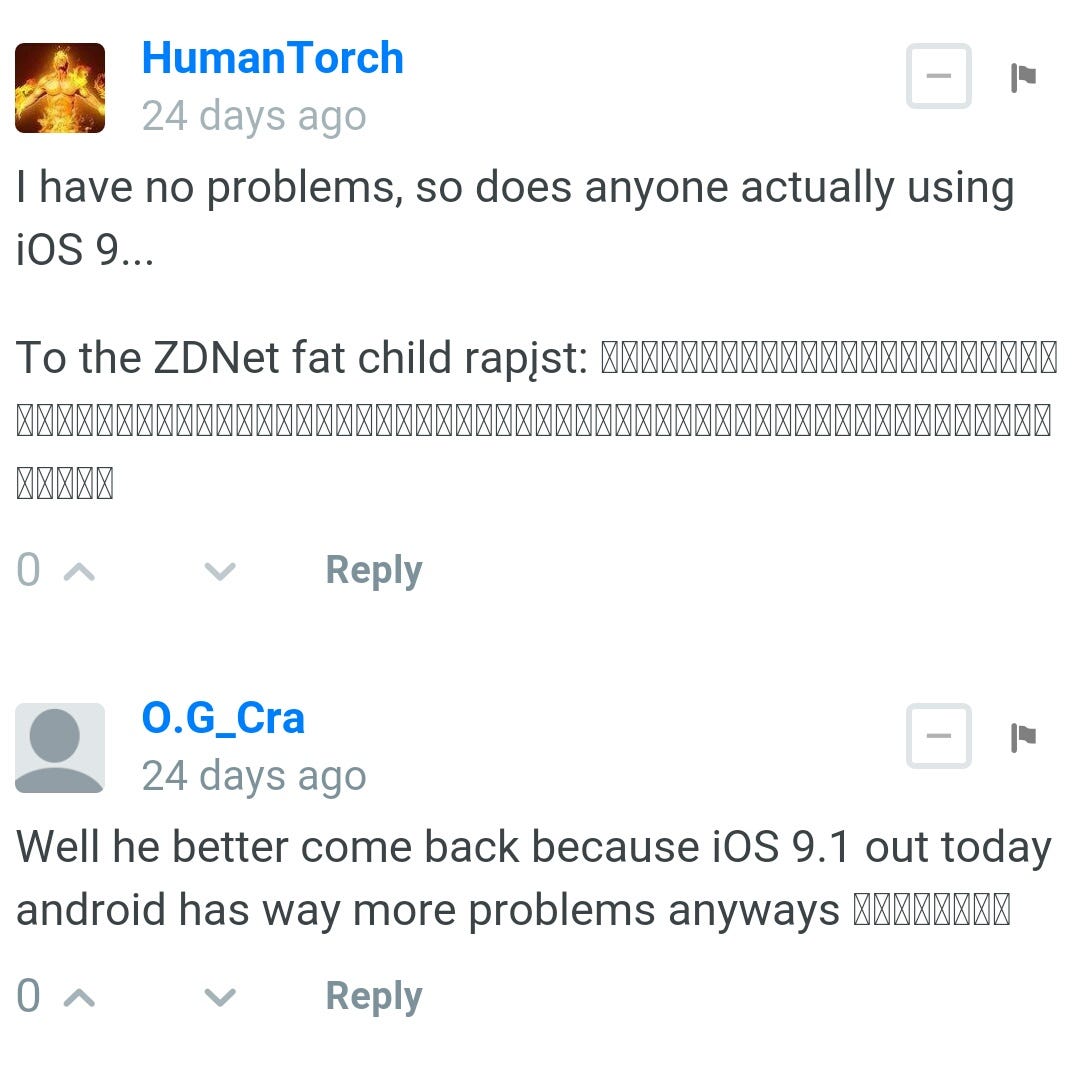Image resolution: width=1079 pixels, height=1076 pixels.
Task: Reply to HumanTorch's comment
Action: tap(374, 572)
